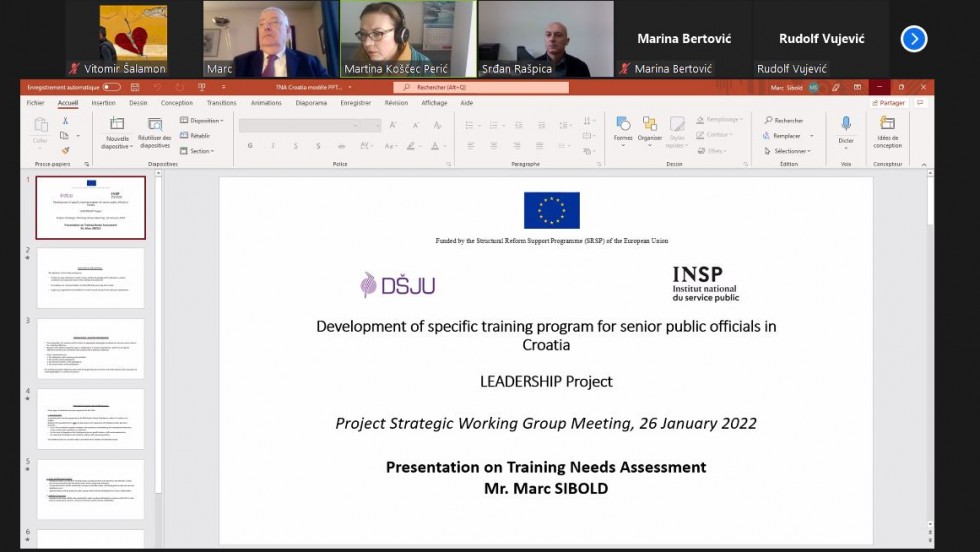Toggle strikethrough formatting
The height and width of the screenshot is (552, 980).
(341, 146)
